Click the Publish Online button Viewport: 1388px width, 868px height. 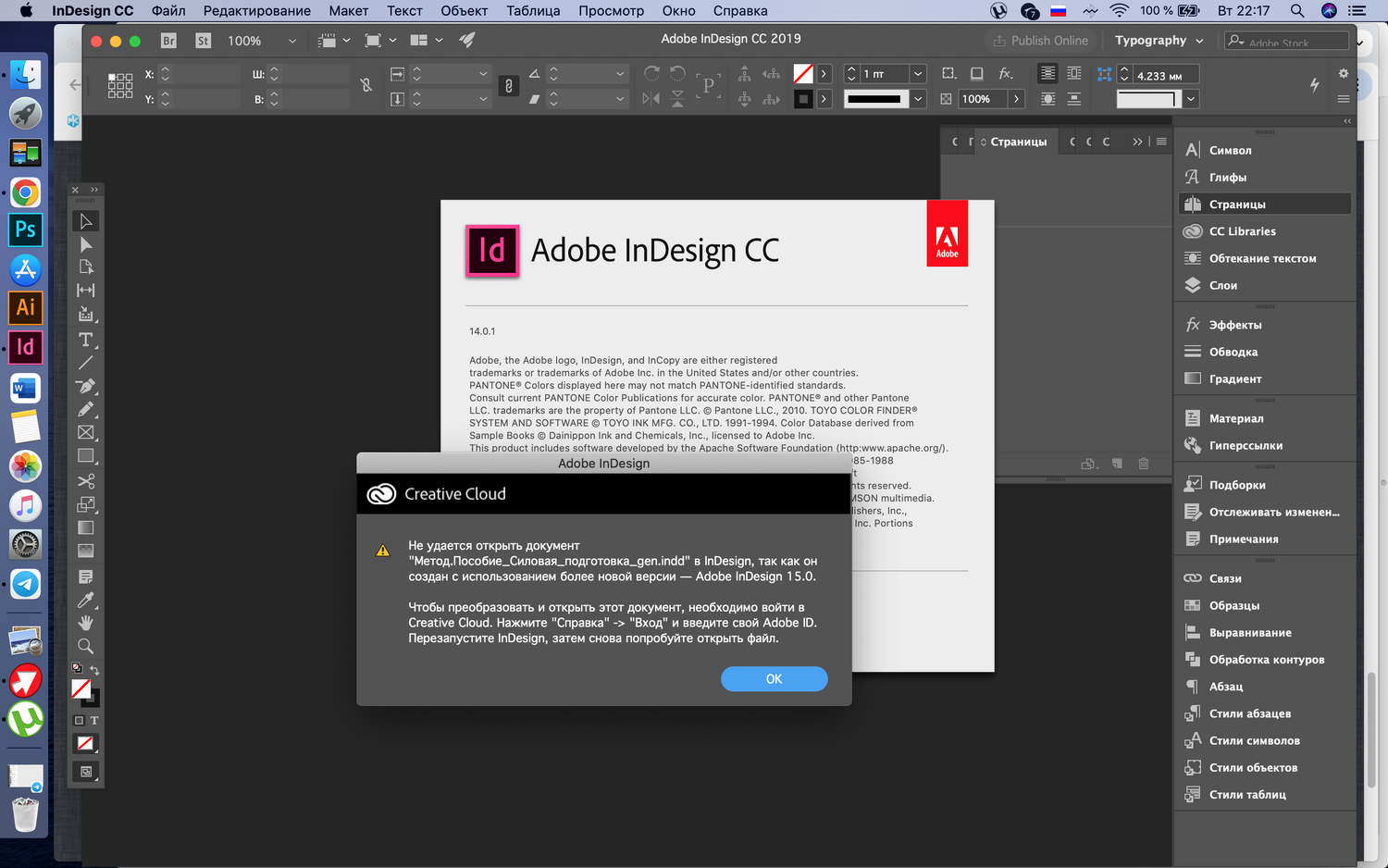click(1040, 41)
